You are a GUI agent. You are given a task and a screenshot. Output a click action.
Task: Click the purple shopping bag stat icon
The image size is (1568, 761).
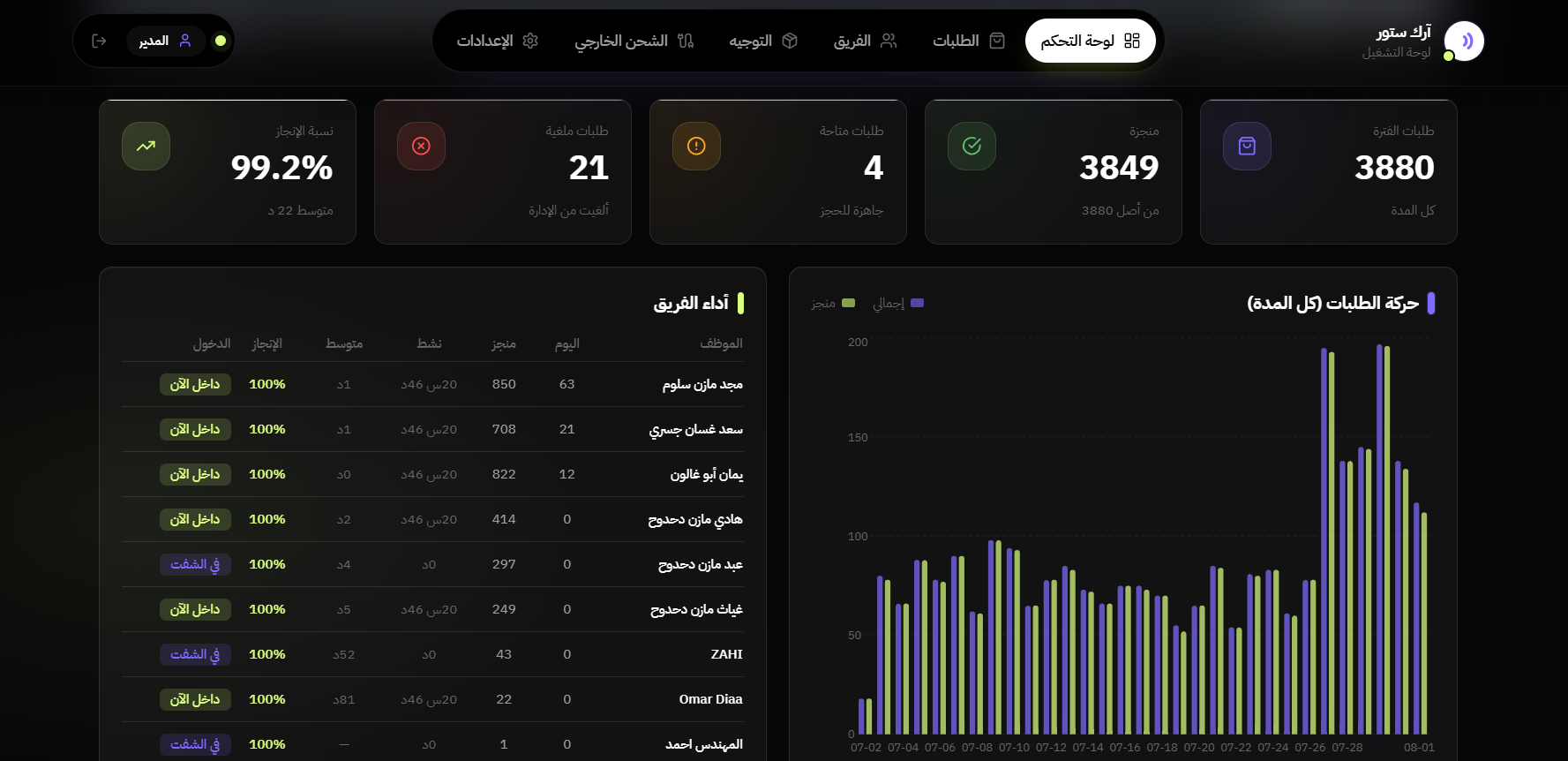pyautogui.click(x=1247, y=146)
